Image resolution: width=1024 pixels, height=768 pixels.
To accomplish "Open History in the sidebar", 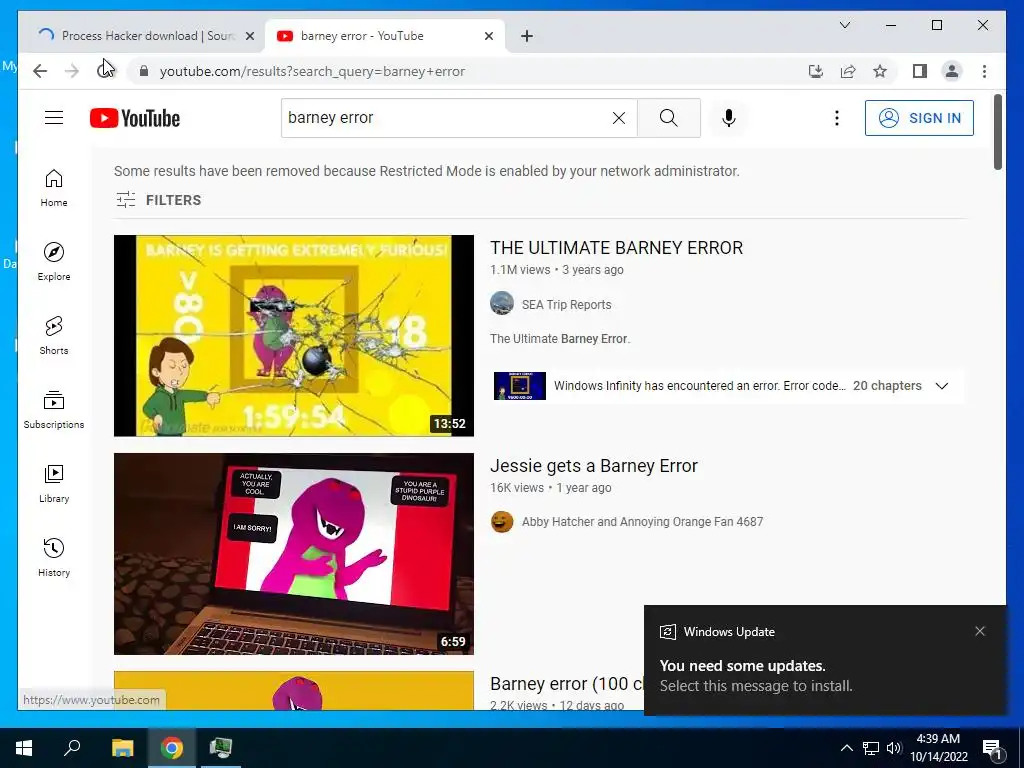I will (x=54, y=557).
